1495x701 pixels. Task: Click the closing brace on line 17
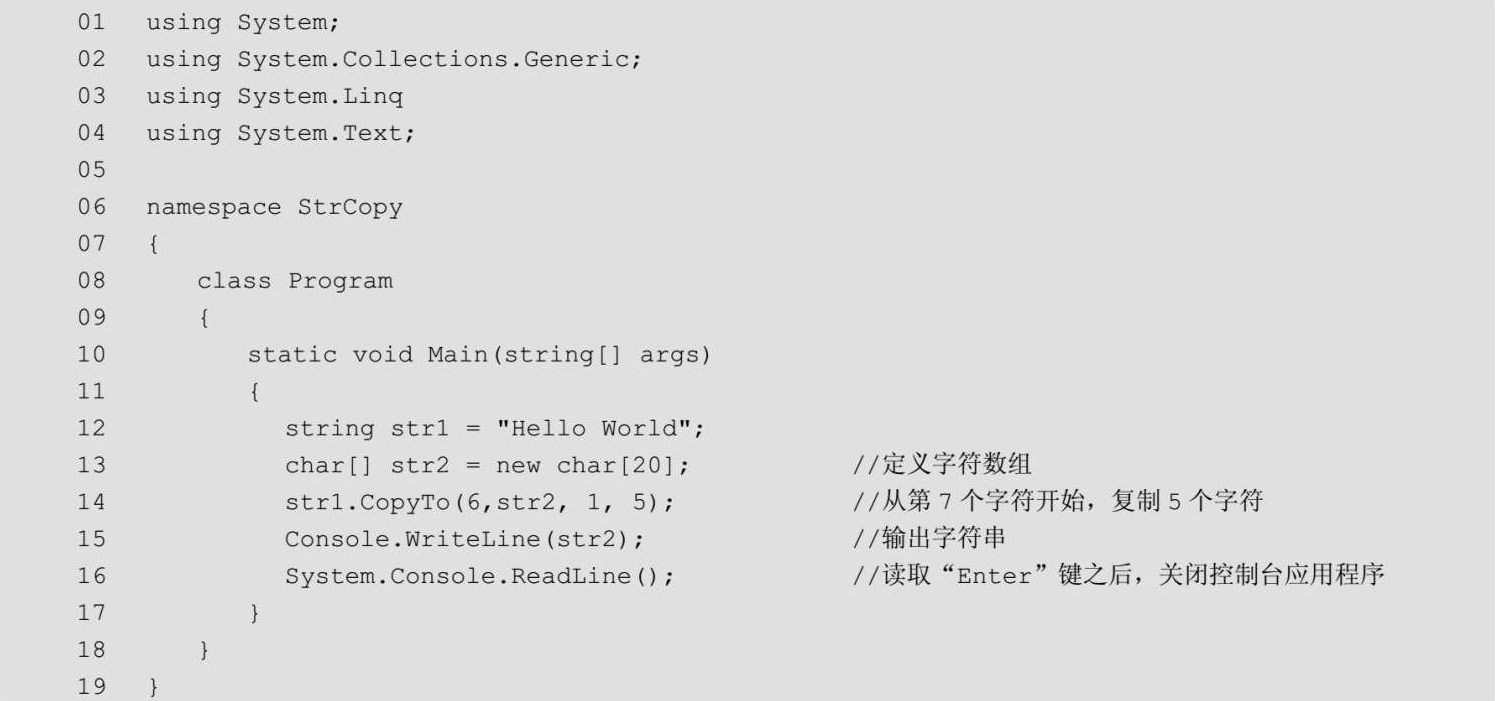(x=255, y=613)
